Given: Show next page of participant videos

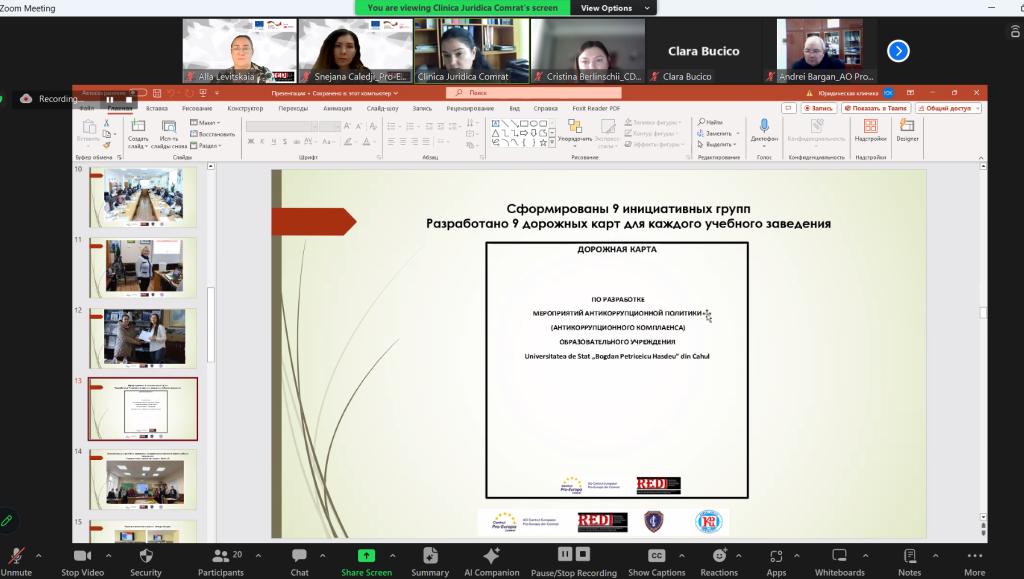Looking at the screenshot, I should click(898, 51).
